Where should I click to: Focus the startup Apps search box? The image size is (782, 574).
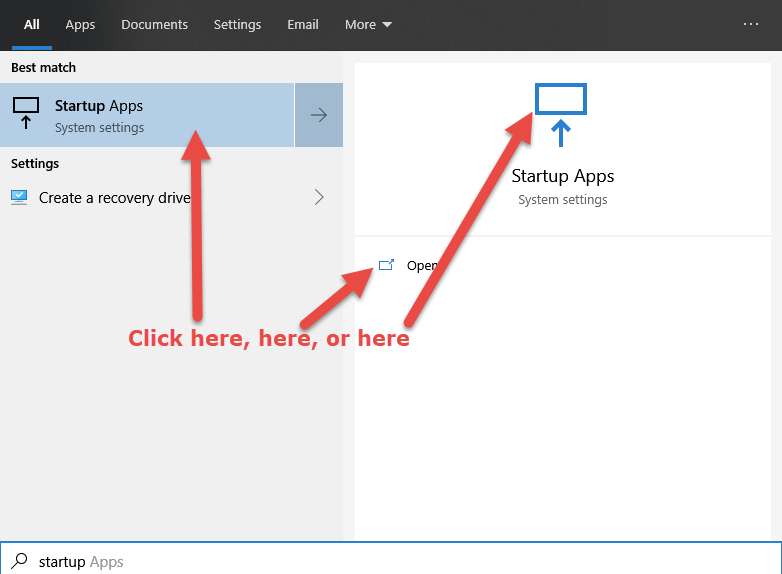click(x=391, y=559)
